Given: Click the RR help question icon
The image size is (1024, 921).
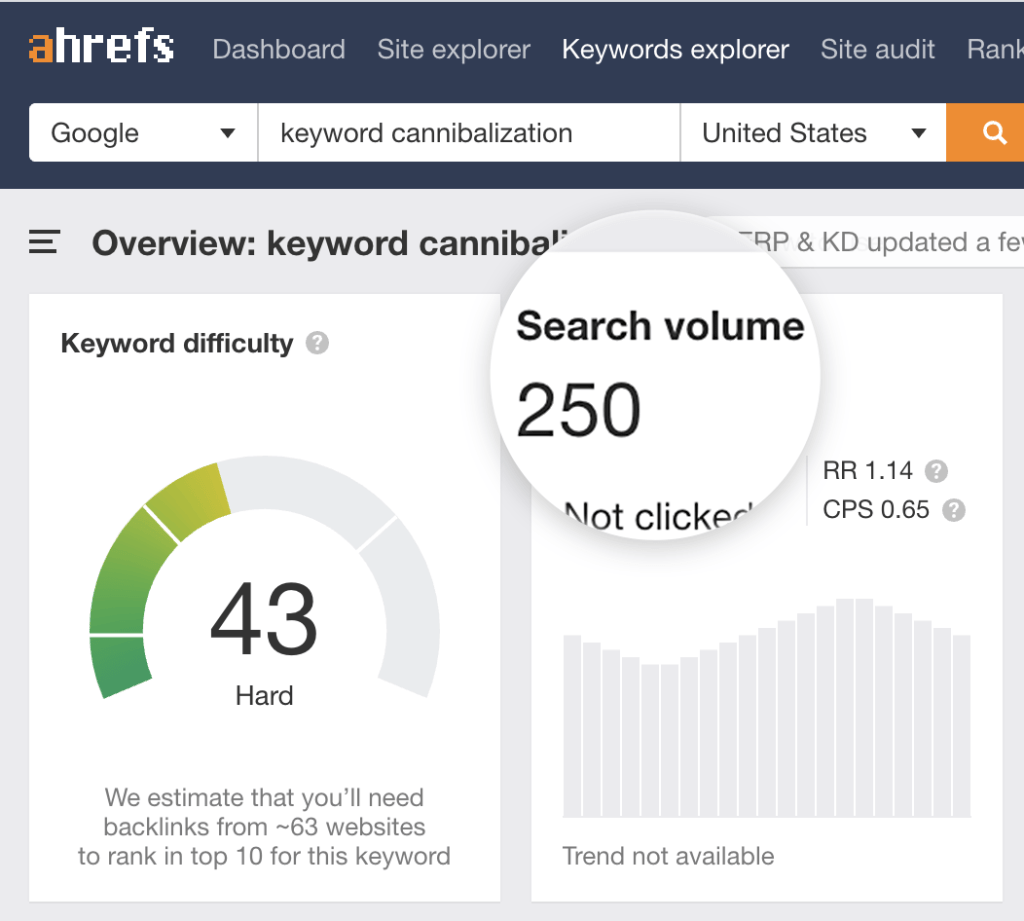Looking at the screenshot, I should pos(936,471).
